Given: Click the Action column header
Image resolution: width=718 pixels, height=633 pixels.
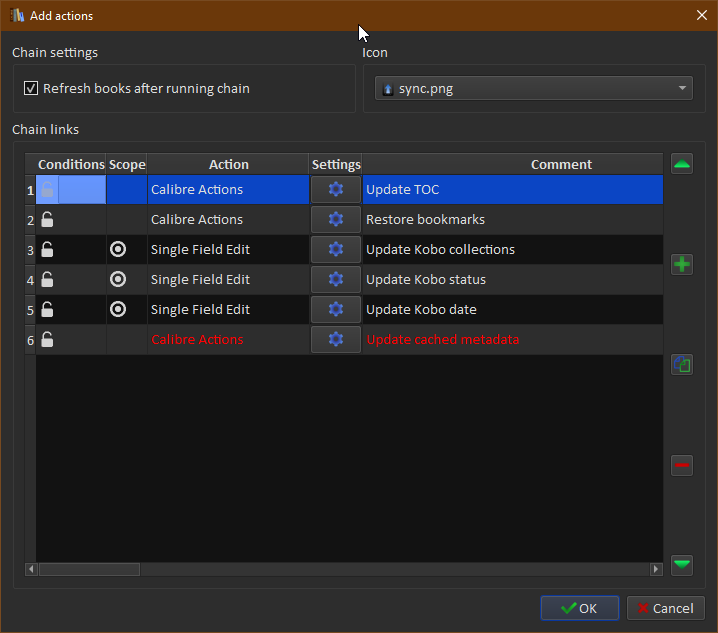Looking at the screenshot, I should [x=229, y=165].
